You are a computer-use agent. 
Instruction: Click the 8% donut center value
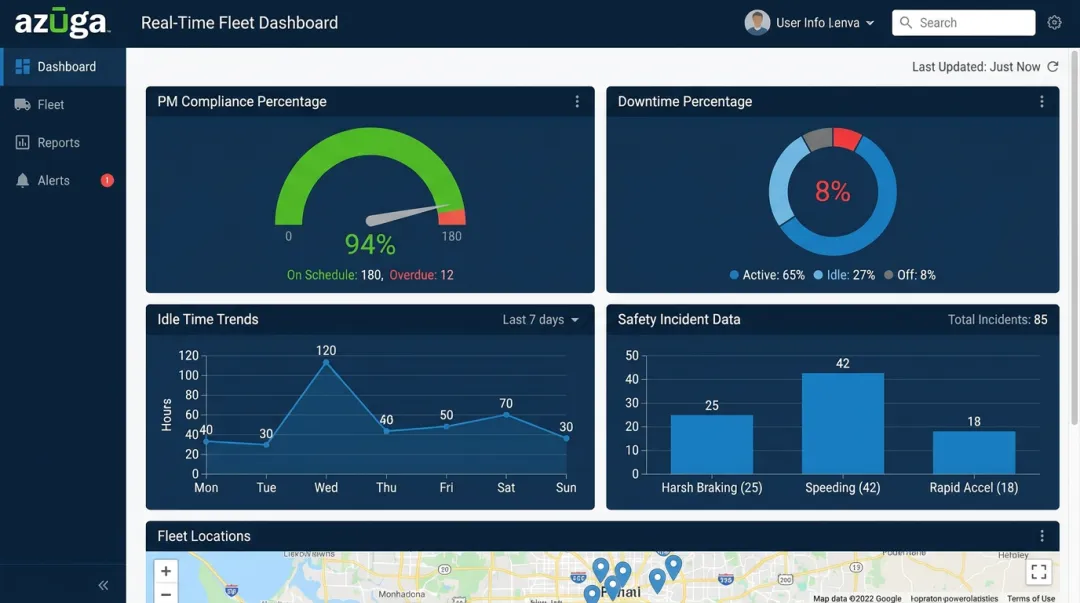pos(833,191)
